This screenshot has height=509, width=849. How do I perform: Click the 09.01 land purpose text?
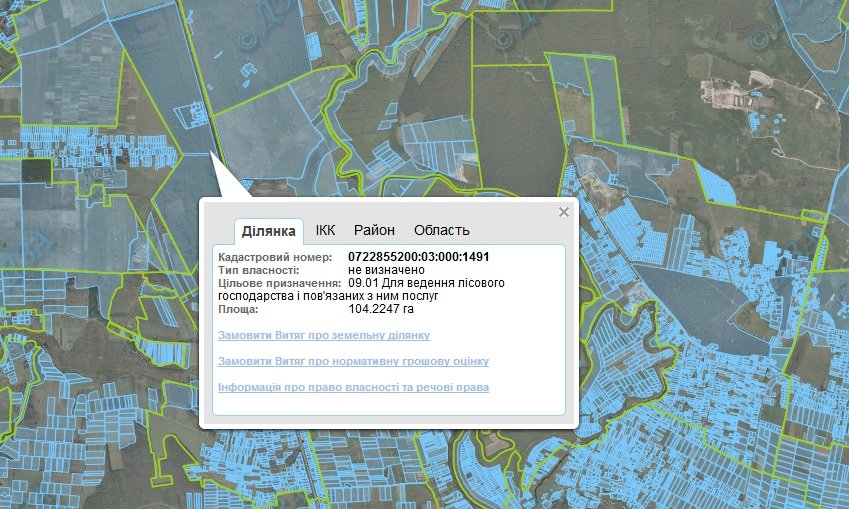pos(426,283)
